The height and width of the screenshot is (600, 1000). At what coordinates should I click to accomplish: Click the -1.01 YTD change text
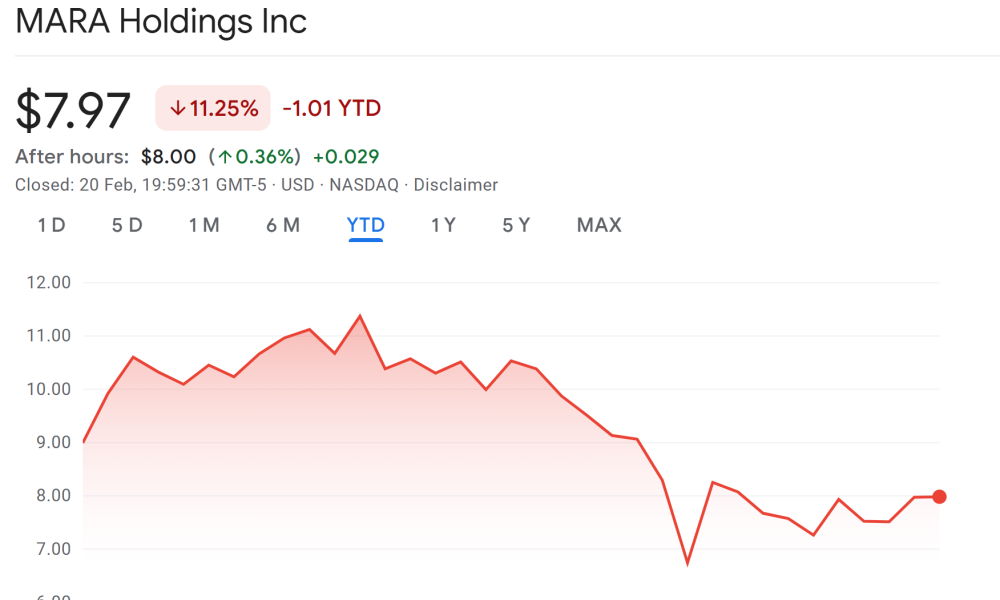331,108
